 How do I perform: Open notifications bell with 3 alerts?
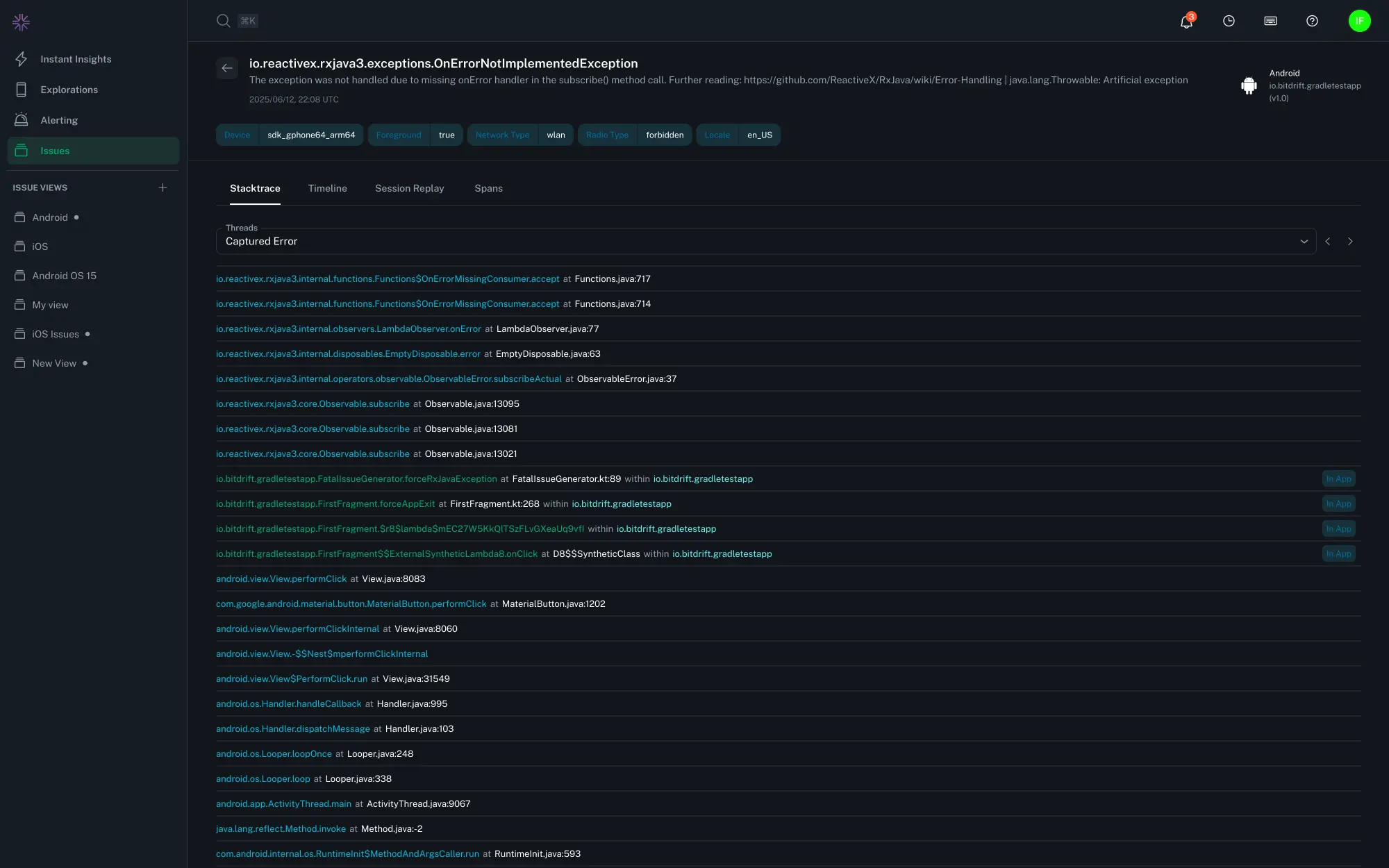[1185, 22]
